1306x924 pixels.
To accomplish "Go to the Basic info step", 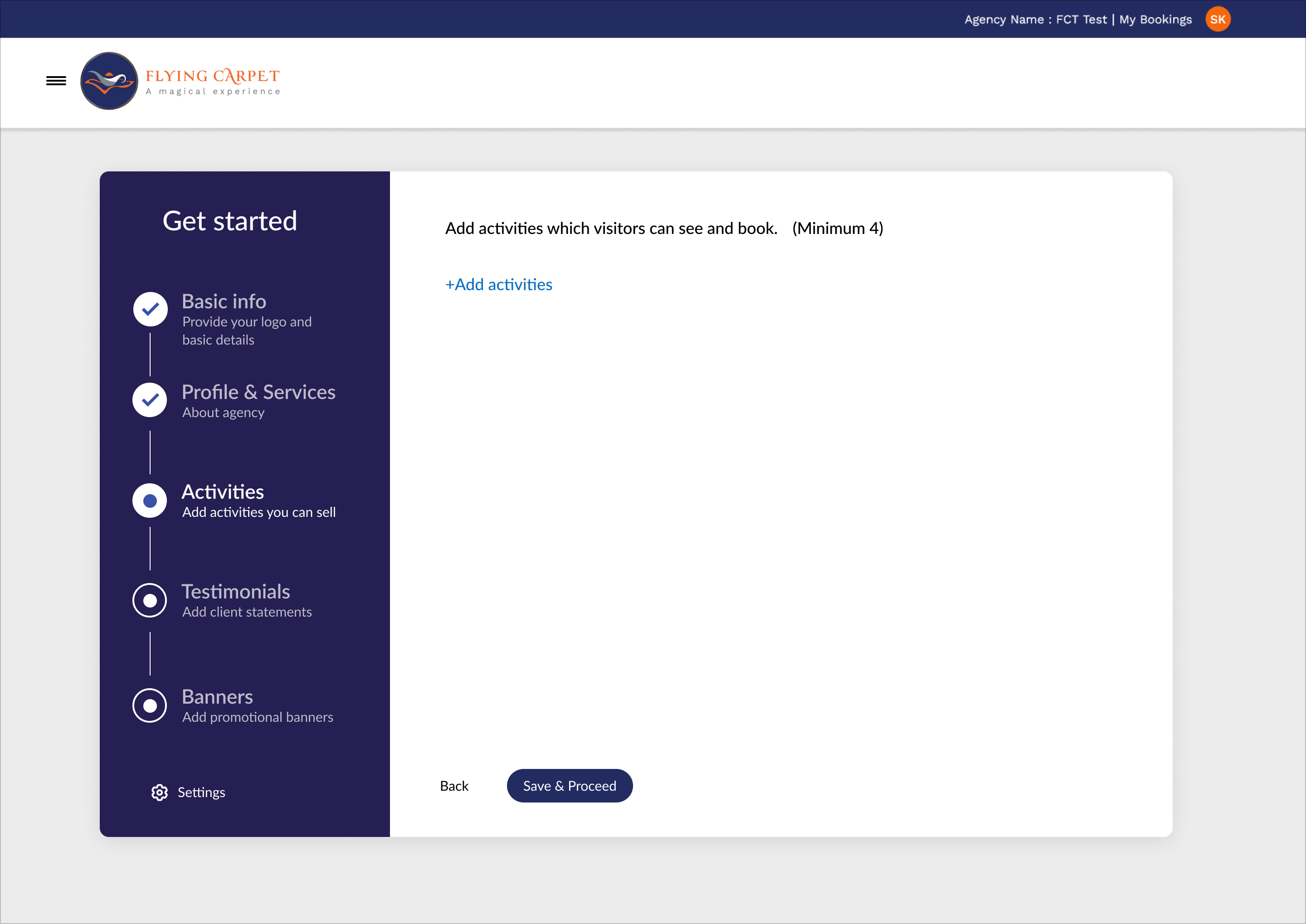I will tap(224, 301).
